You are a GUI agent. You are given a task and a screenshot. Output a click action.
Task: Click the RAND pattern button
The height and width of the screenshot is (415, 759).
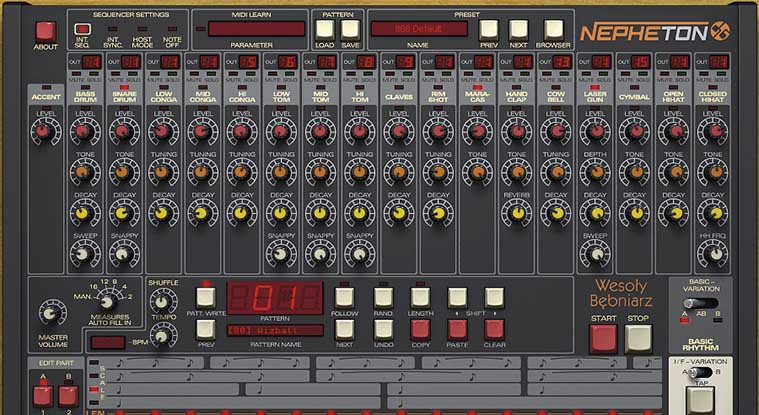pos(383,298)
